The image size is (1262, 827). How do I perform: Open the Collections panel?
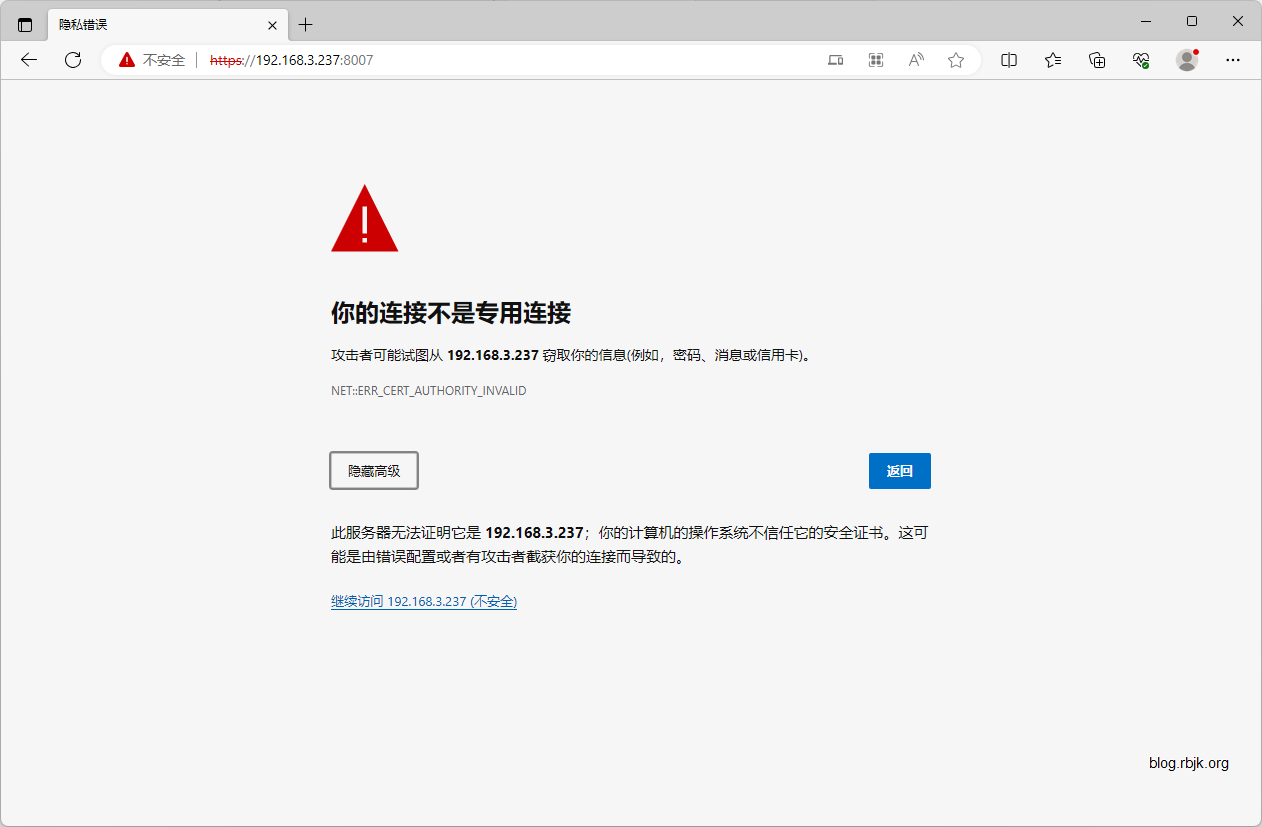[1097, 60]
